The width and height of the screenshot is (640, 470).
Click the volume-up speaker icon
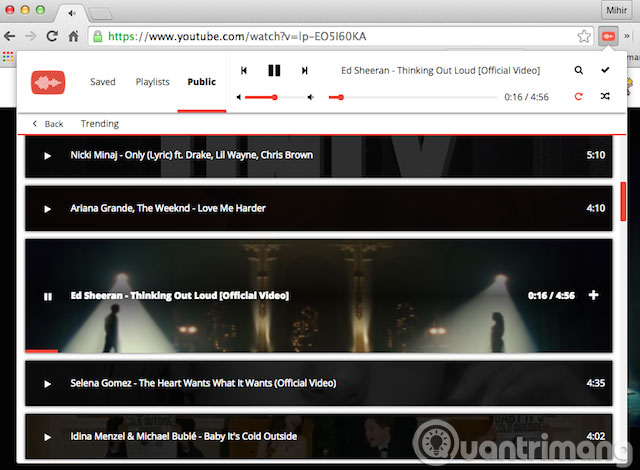point(311,97)
